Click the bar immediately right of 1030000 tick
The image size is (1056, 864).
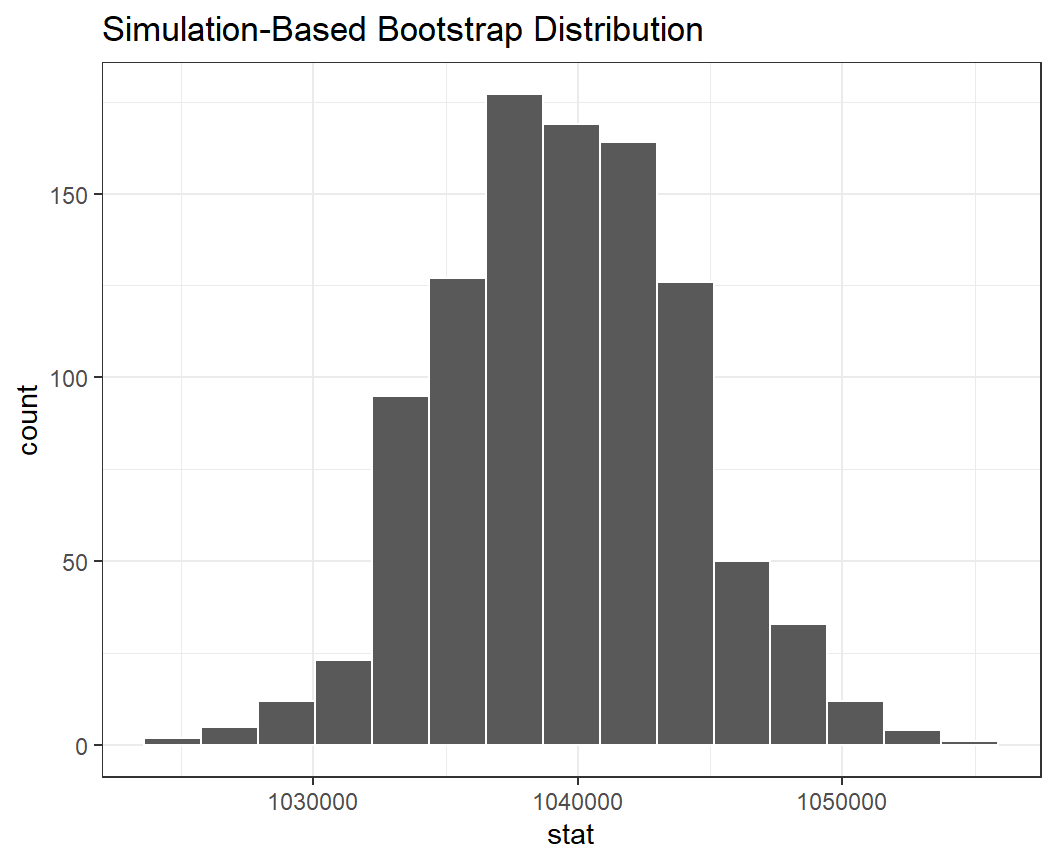pyautogui.click(x=343, y=703)
